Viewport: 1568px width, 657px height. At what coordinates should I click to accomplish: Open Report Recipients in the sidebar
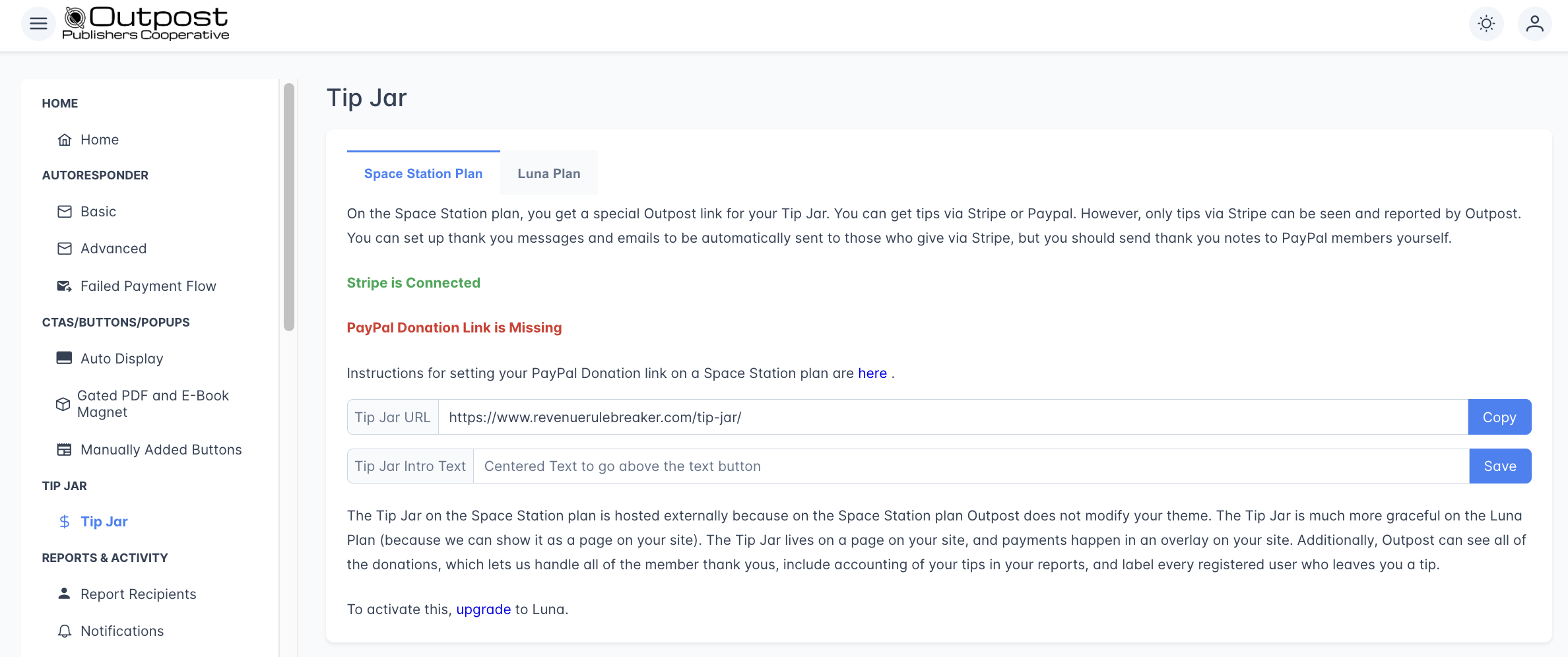[x=138, y=594]
